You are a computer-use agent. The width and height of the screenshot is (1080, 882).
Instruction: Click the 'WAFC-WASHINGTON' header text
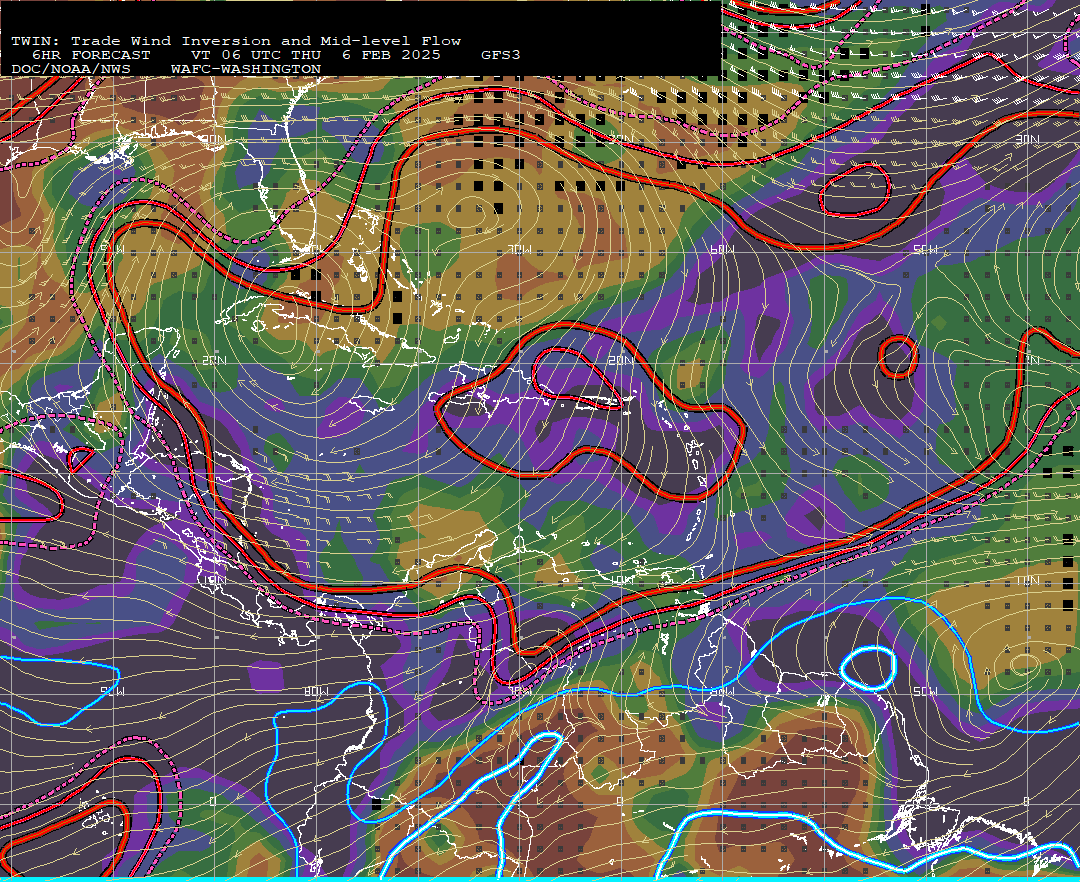coord(246,70)
